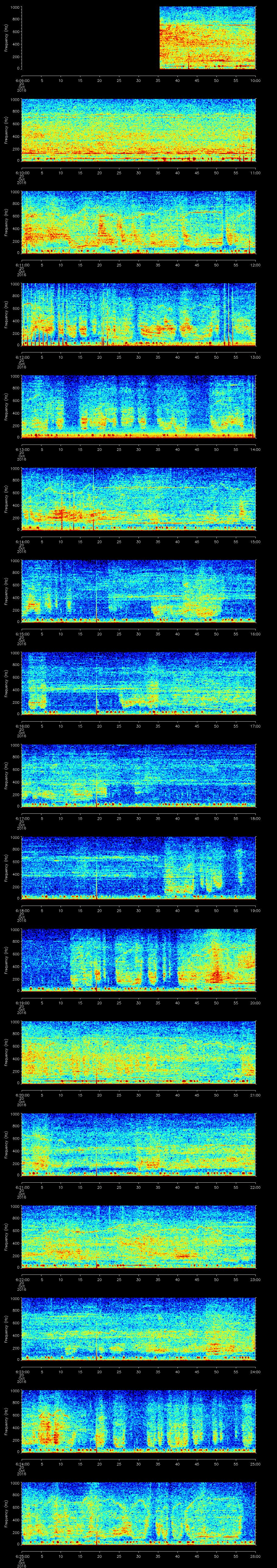Screen dimensions: 277x1568
Task: Select the spectrogram panel starting at 6:12:00
Action: (139, 315)
